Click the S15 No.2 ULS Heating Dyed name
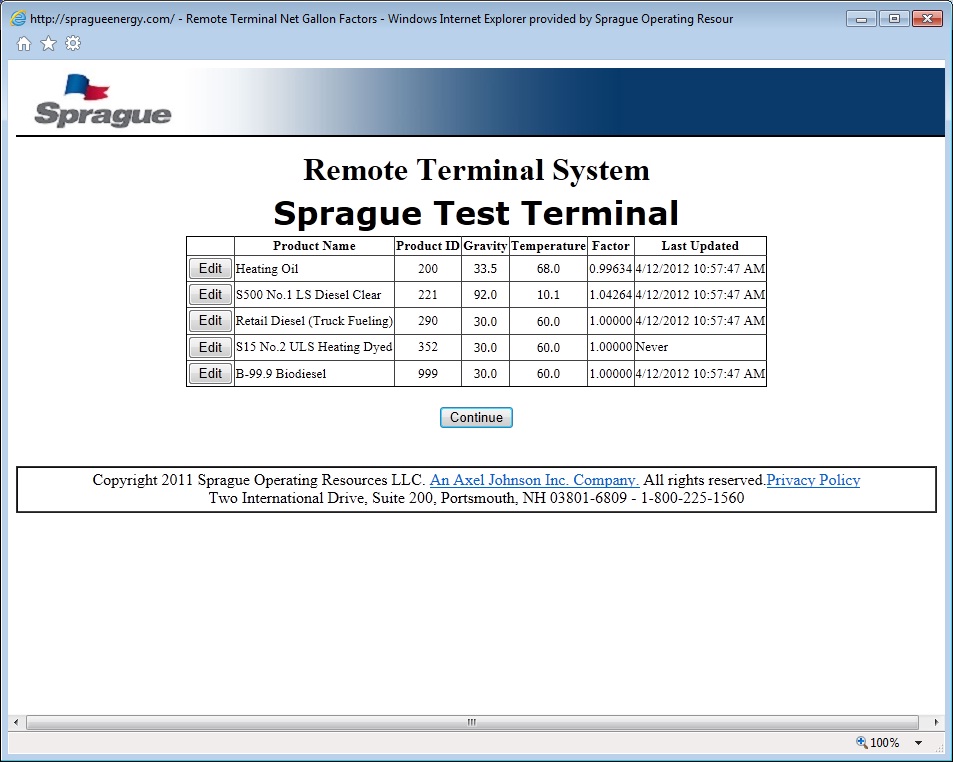This screenshot has height=762, width=953. [314, 347]
